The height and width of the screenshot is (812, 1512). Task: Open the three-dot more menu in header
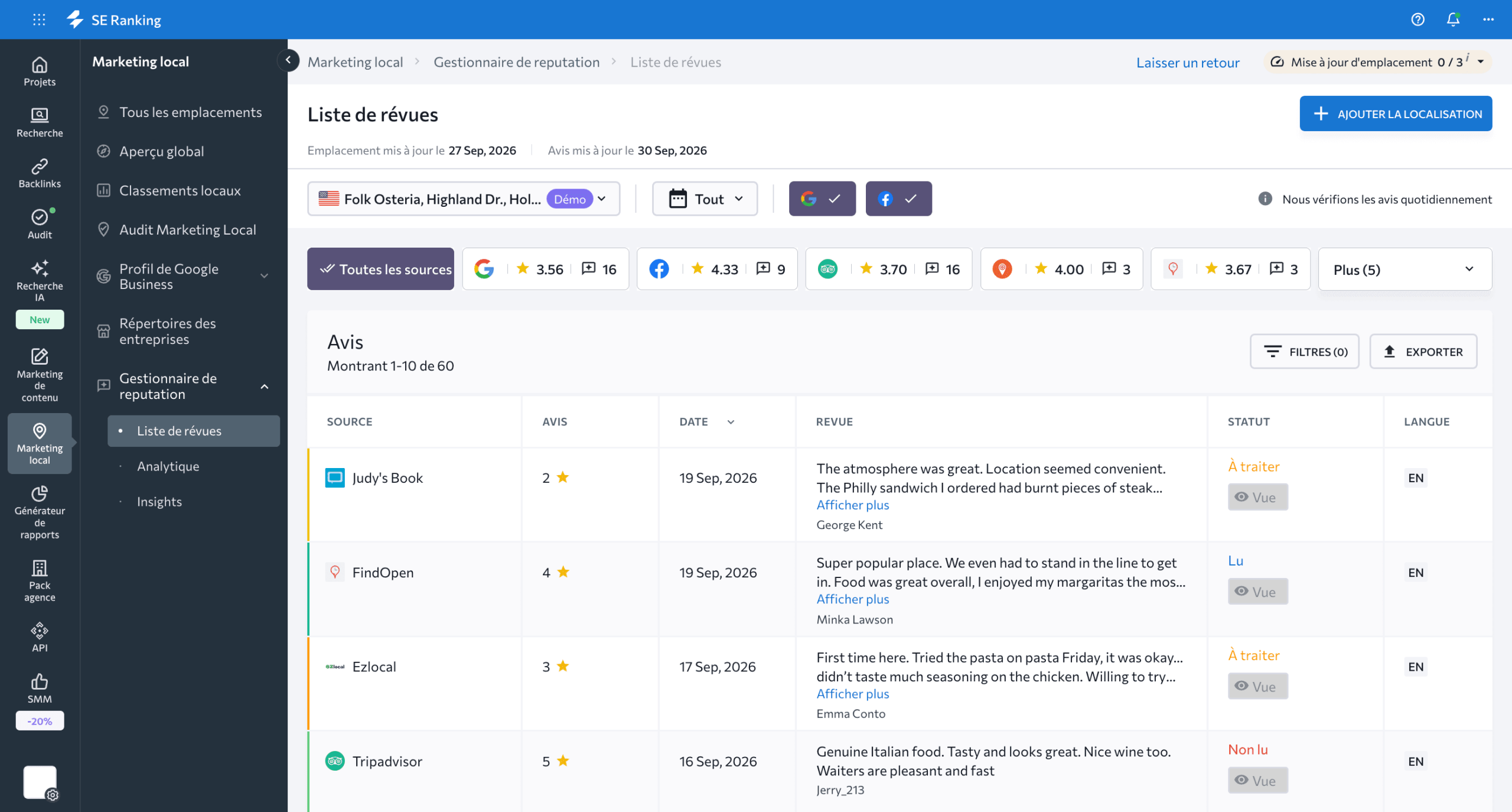(1488, 20)
